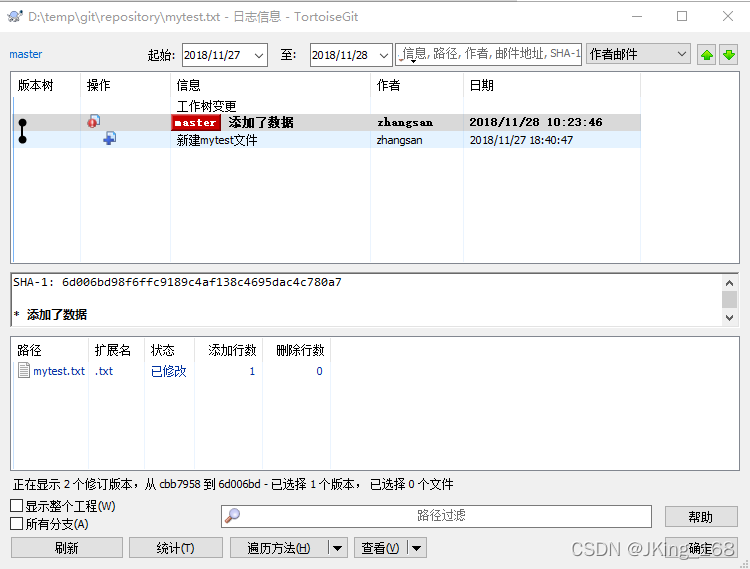The image size is (750, 569).
Task: Click the 刷新 button
Action: pyautogui.click(x=66, y=548)
